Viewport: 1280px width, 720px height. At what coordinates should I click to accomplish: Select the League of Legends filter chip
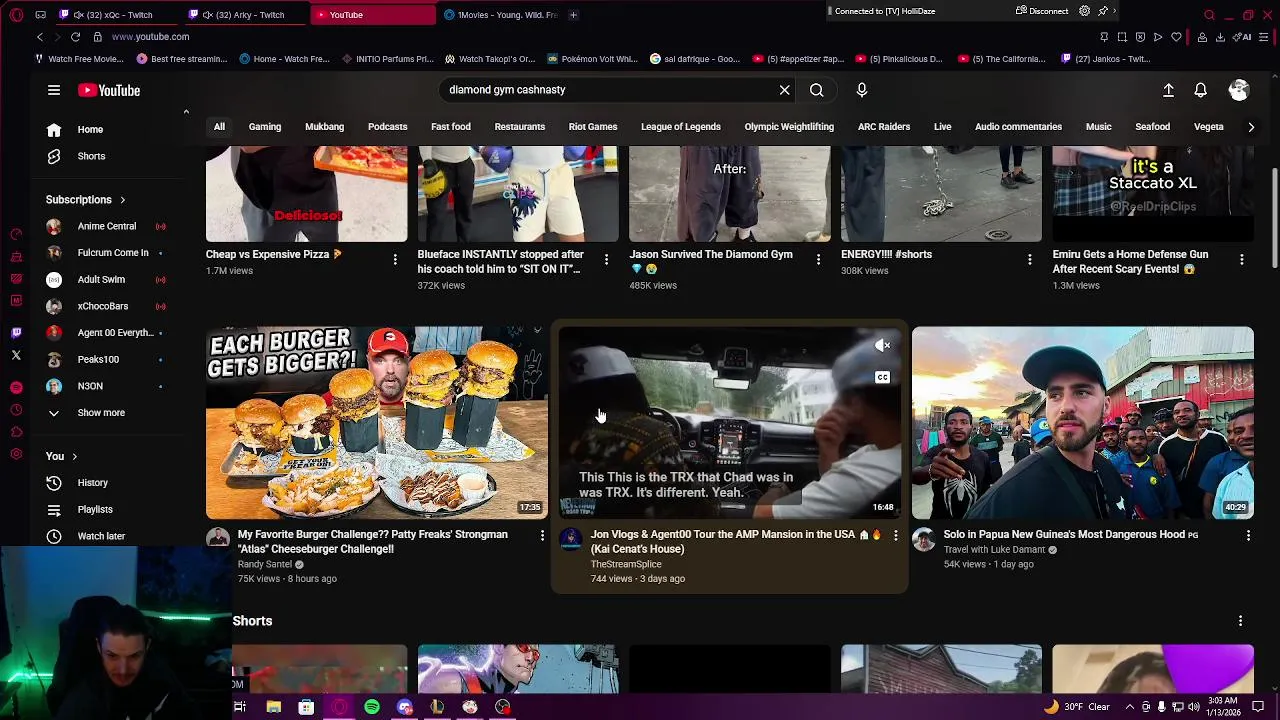[x=681, y=127]
